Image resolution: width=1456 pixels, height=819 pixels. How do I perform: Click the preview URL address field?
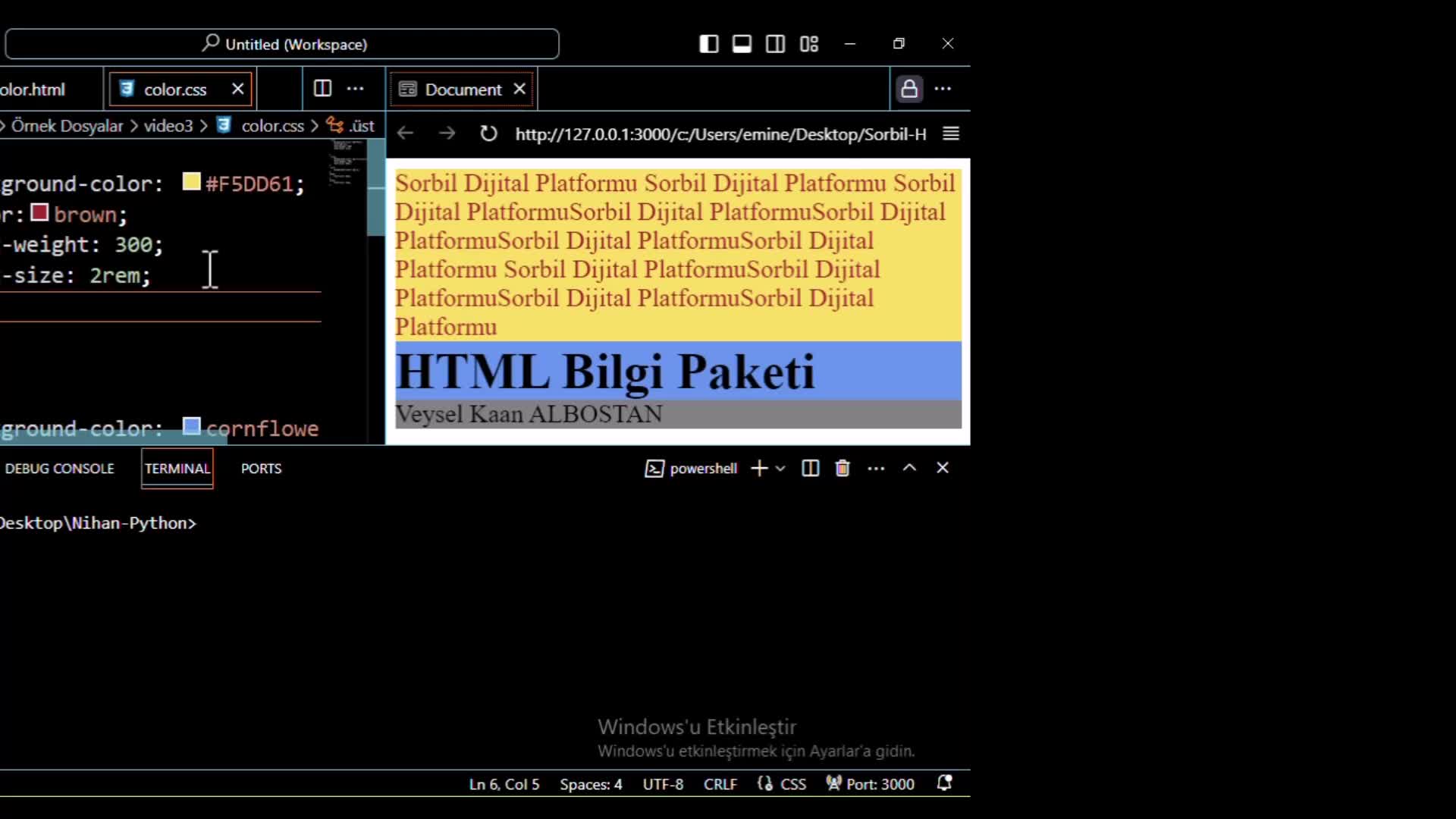[x=720, y=134]
